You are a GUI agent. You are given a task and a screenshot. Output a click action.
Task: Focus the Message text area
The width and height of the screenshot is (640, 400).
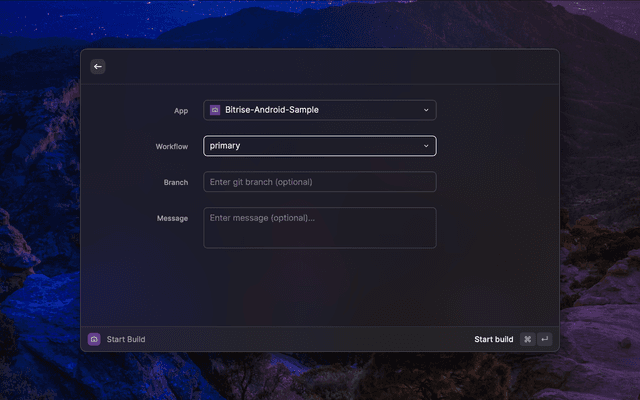(319, 228)
